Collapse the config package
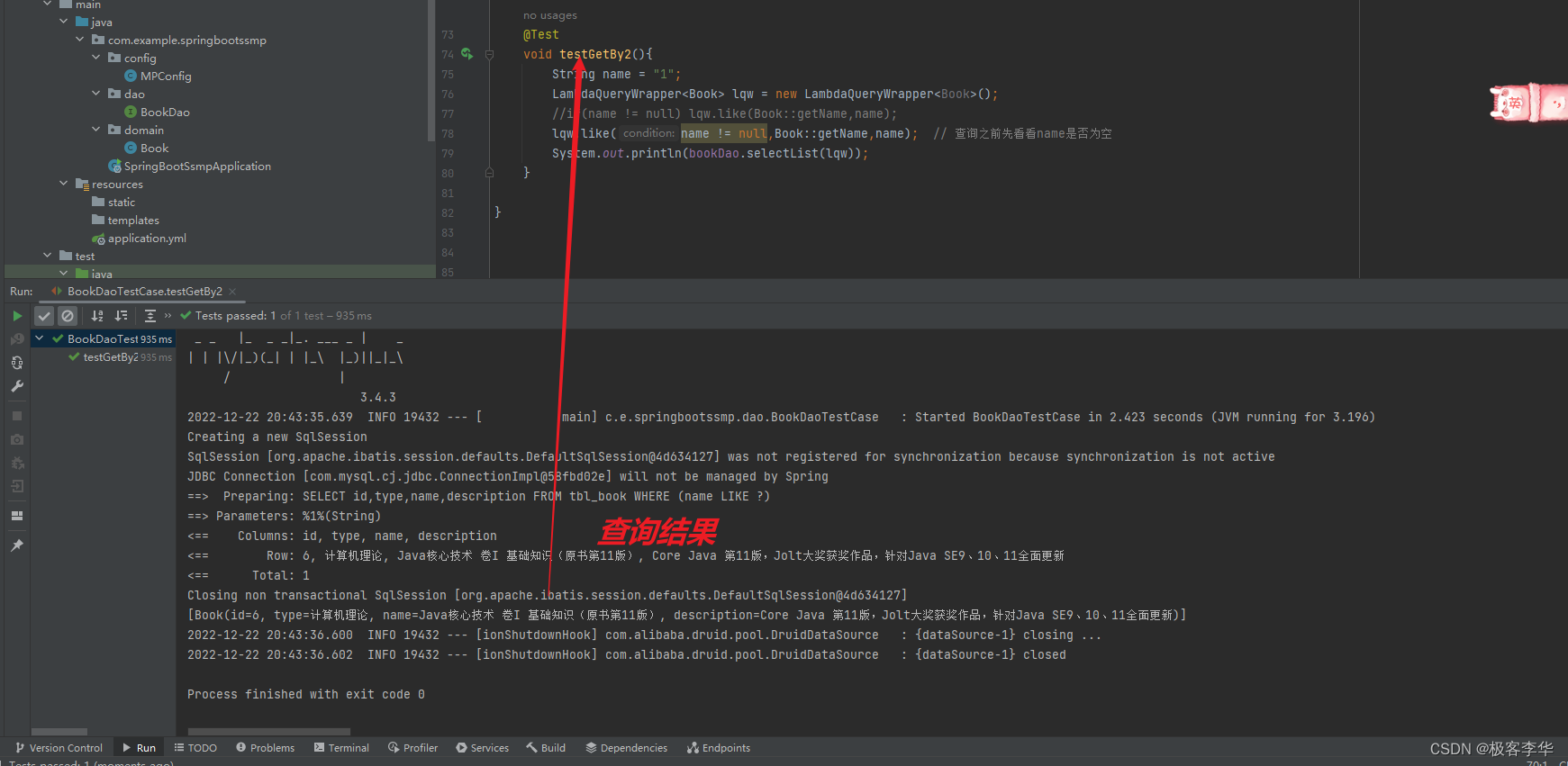The width and height of the screenshot is (1568, 766). pos(95,58)
